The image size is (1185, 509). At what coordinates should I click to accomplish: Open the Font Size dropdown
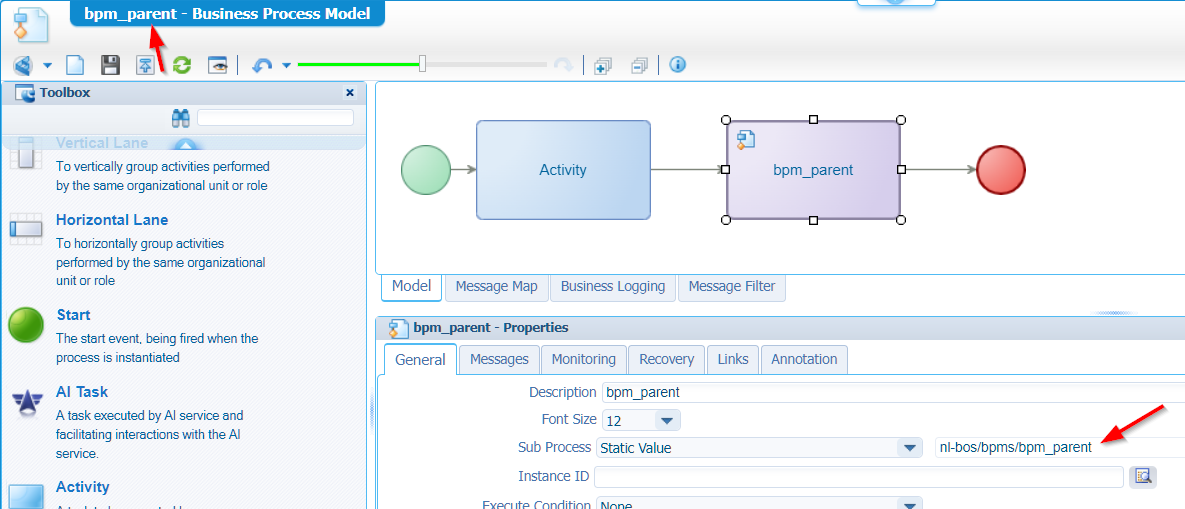point(666,420)
